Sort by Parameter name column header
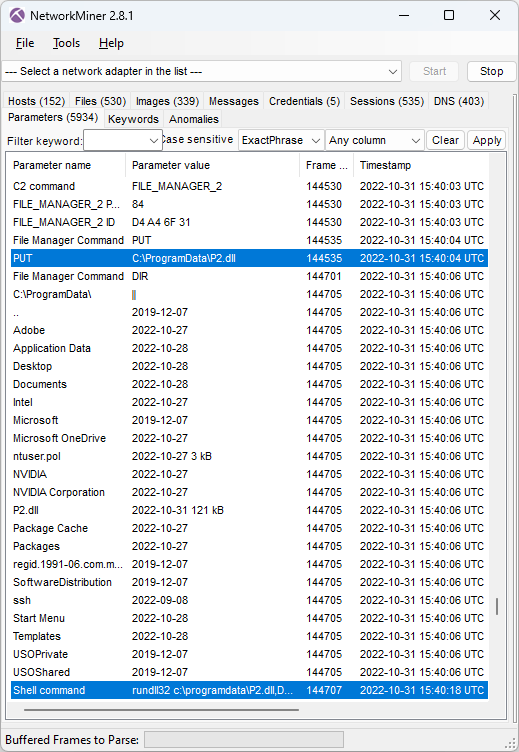This screenshot has height=752, width=519. [67, 165]
